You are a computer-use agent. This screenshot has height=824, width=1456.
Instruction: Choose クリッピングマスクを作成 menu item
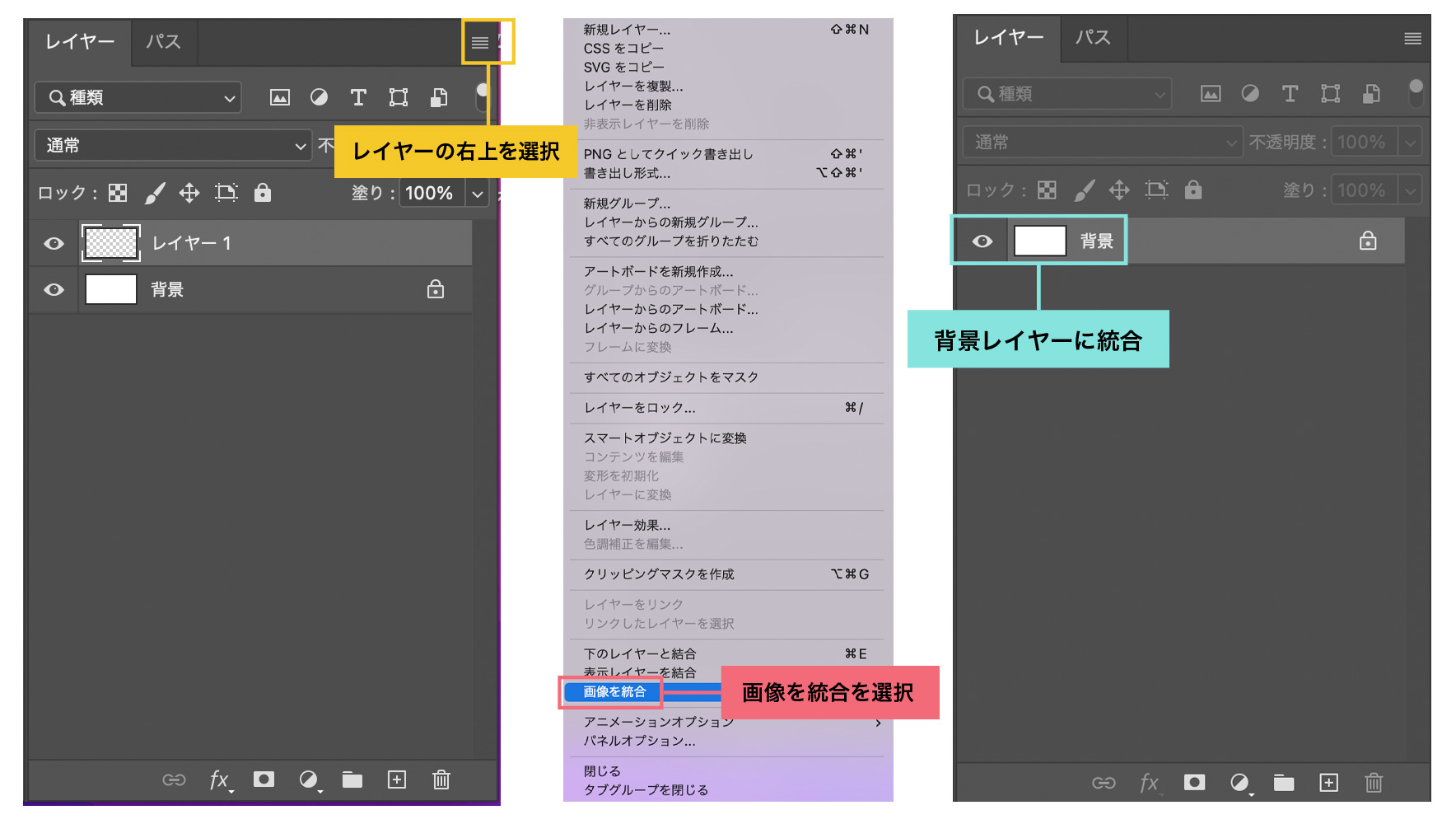tap(659, 574)
